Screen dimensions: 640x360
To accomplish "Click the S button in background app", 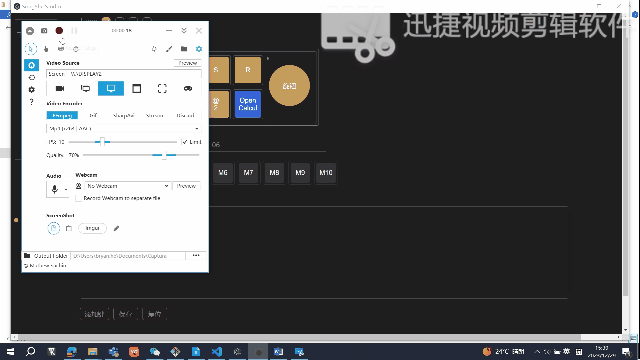I will click(x=219, y=70).
